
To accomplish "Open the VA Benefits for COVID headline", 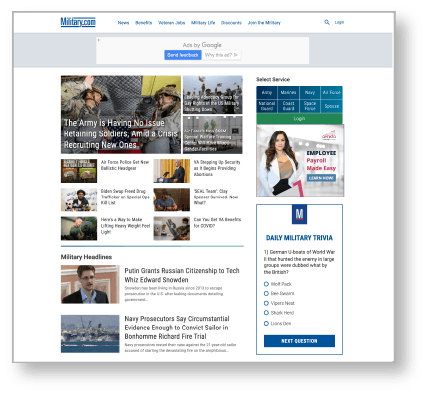I will click(x=217, y=223).
